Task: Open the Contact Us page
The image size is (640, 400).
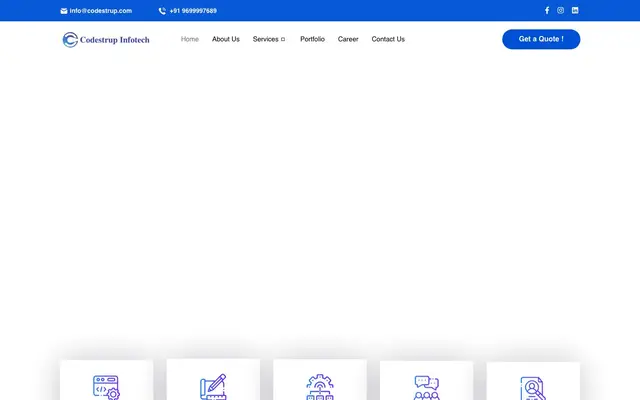Action: click(388, 39)
